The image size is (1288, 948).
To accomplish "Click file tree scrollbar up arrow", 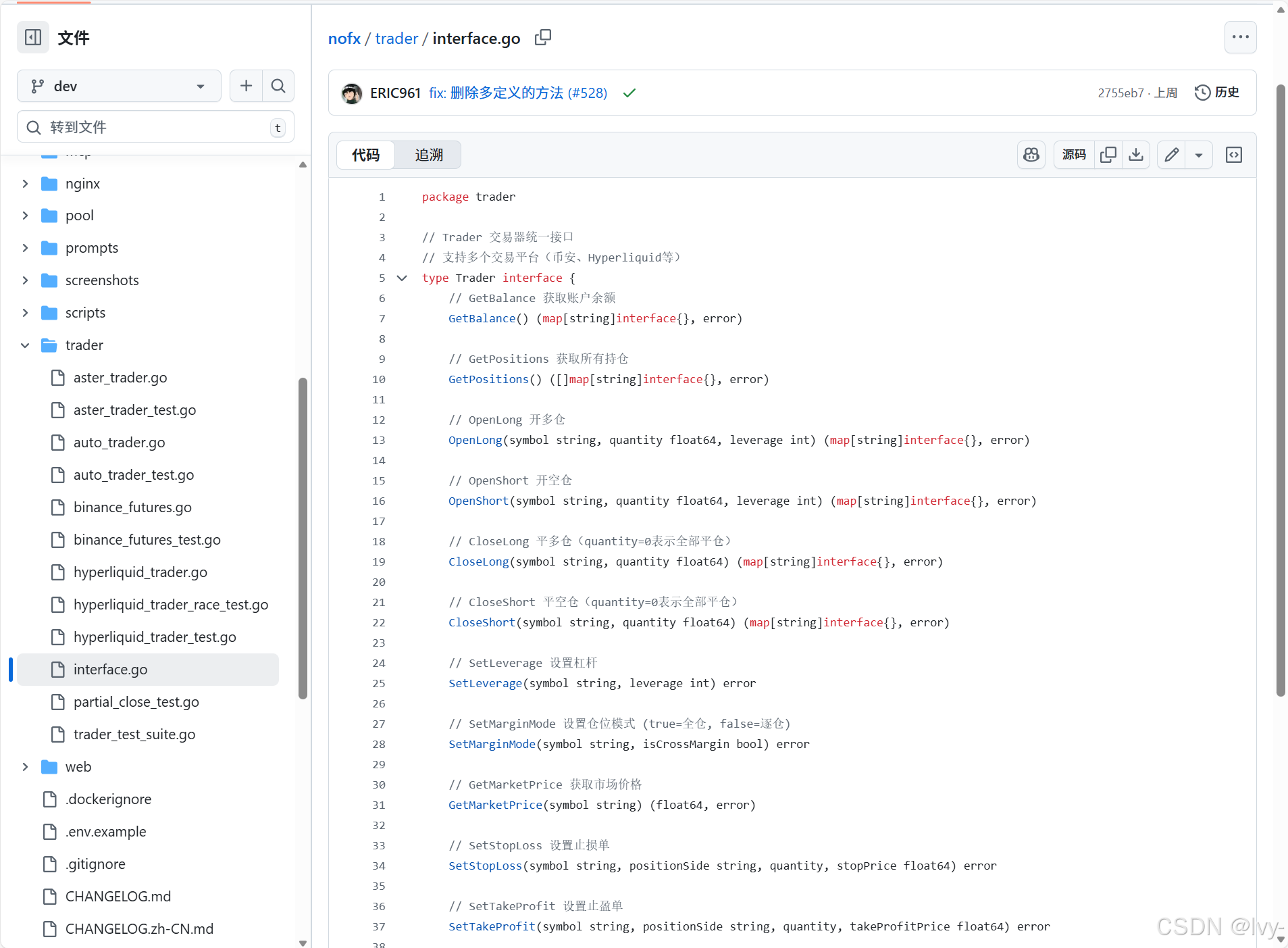I will tap(303, 165).
